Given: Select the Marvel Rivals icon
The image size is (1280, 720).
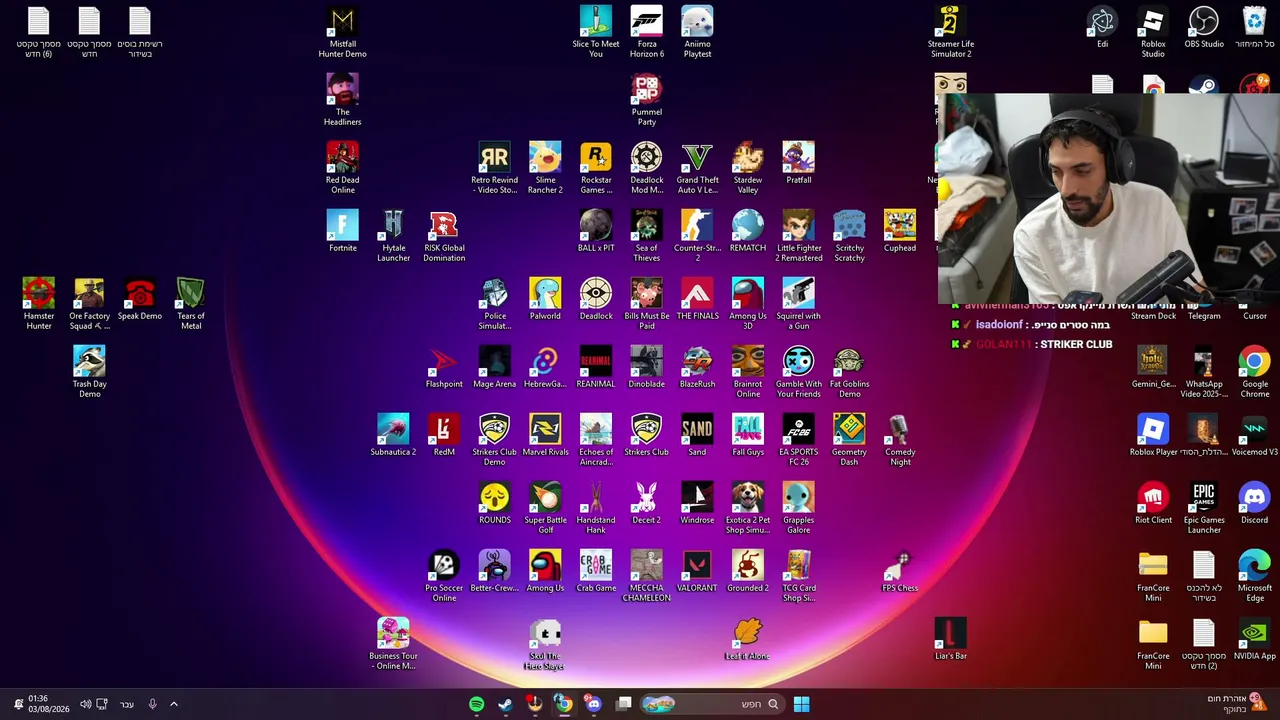Looking at the screenshot, I should click(545, 435).
